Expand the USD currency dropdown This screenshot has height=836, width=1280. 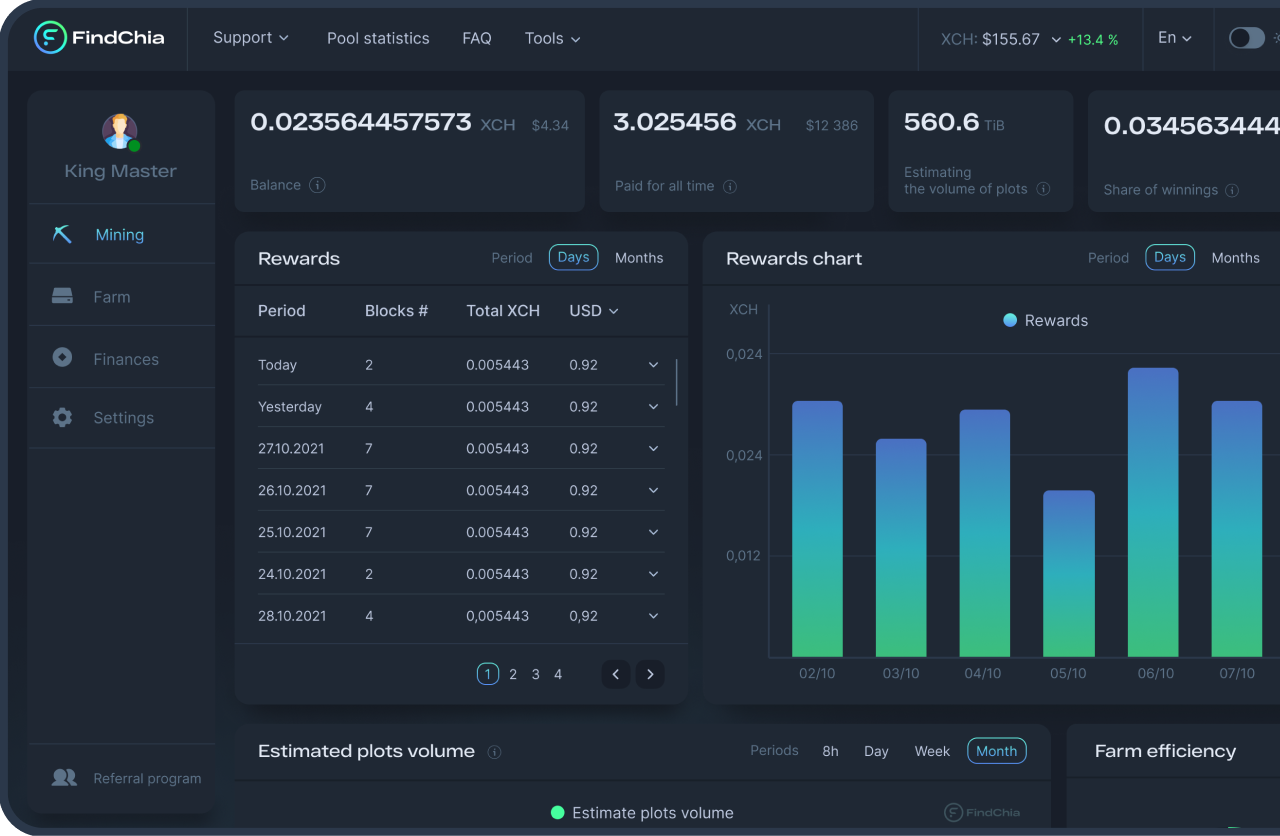click(593, 311)
